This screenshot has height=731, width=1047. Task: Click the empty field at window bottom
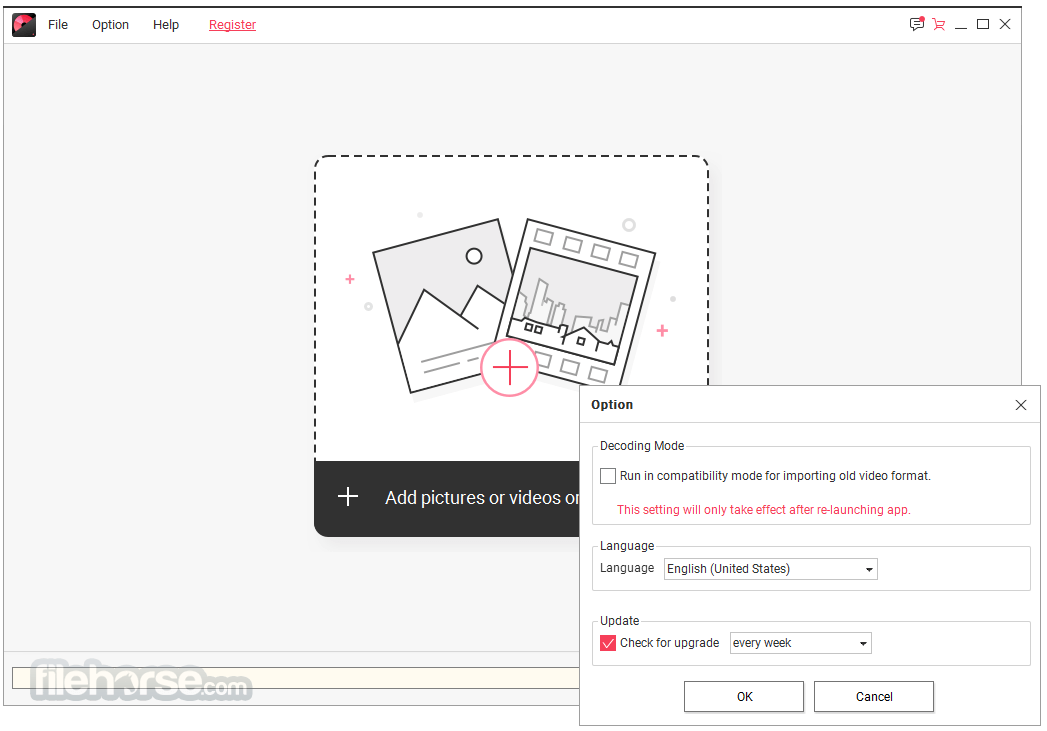click(x=295, y=678)
